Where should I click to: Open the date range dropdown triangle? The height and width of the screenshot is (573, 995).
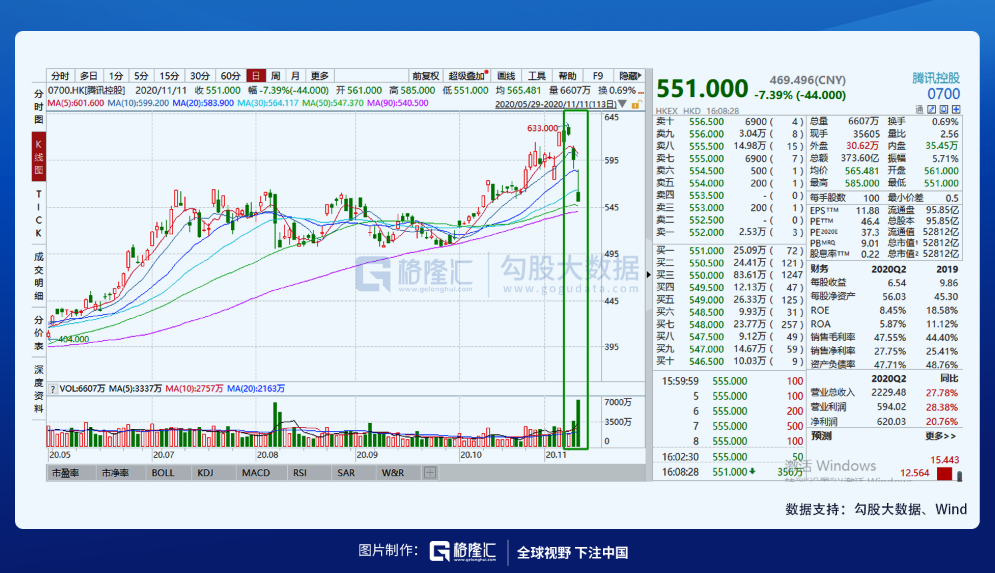click(623, 104)
